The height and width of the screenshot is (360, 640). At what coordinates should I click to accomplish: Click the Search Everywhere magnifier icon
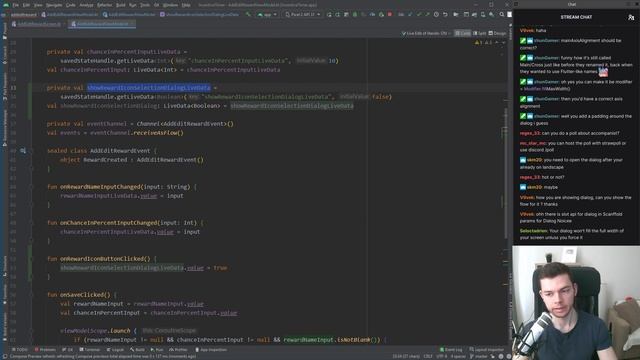pos(502,14)
